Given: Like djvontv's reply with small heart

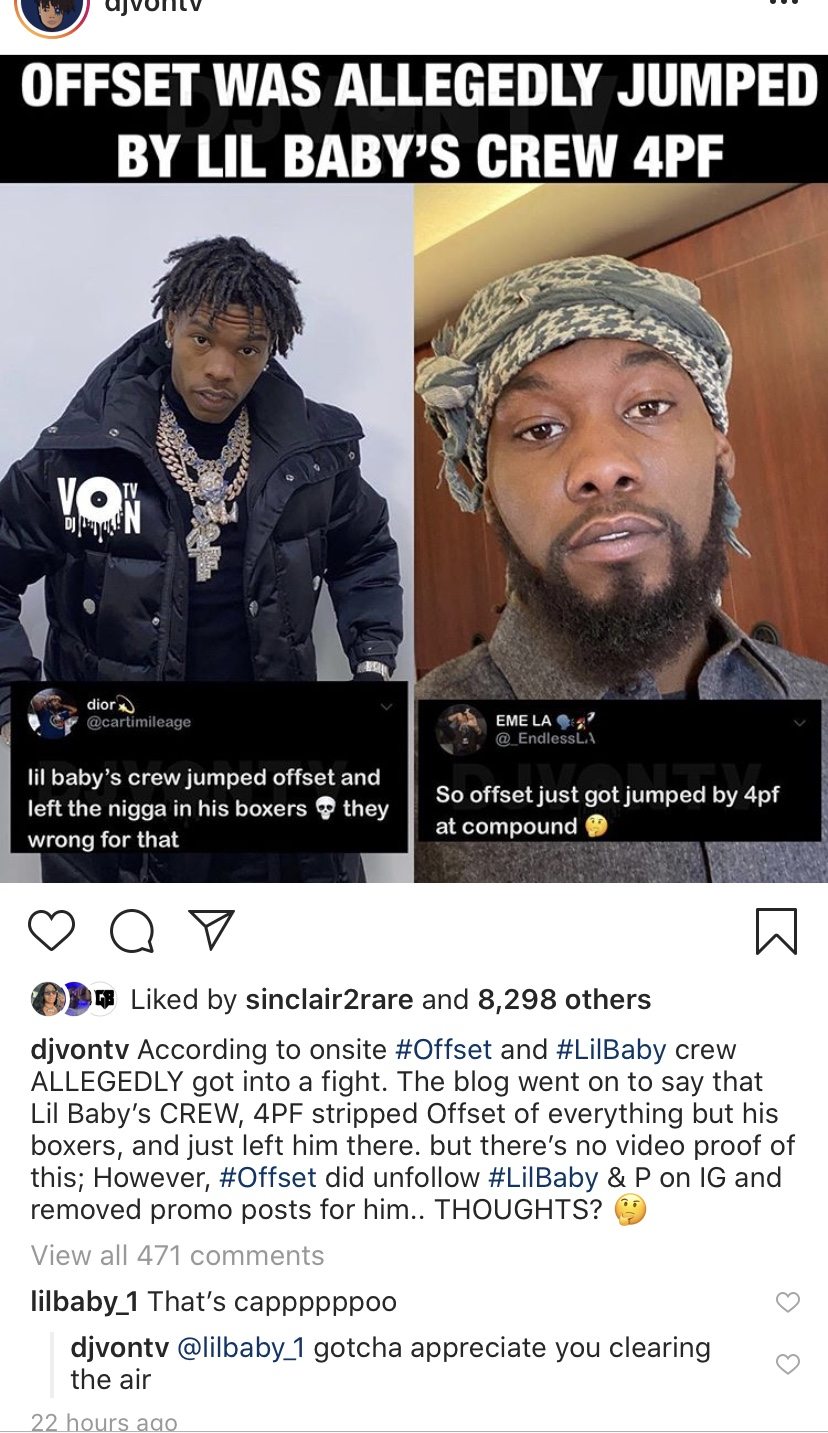Looking at the screenshot, I should point(788,1364).
